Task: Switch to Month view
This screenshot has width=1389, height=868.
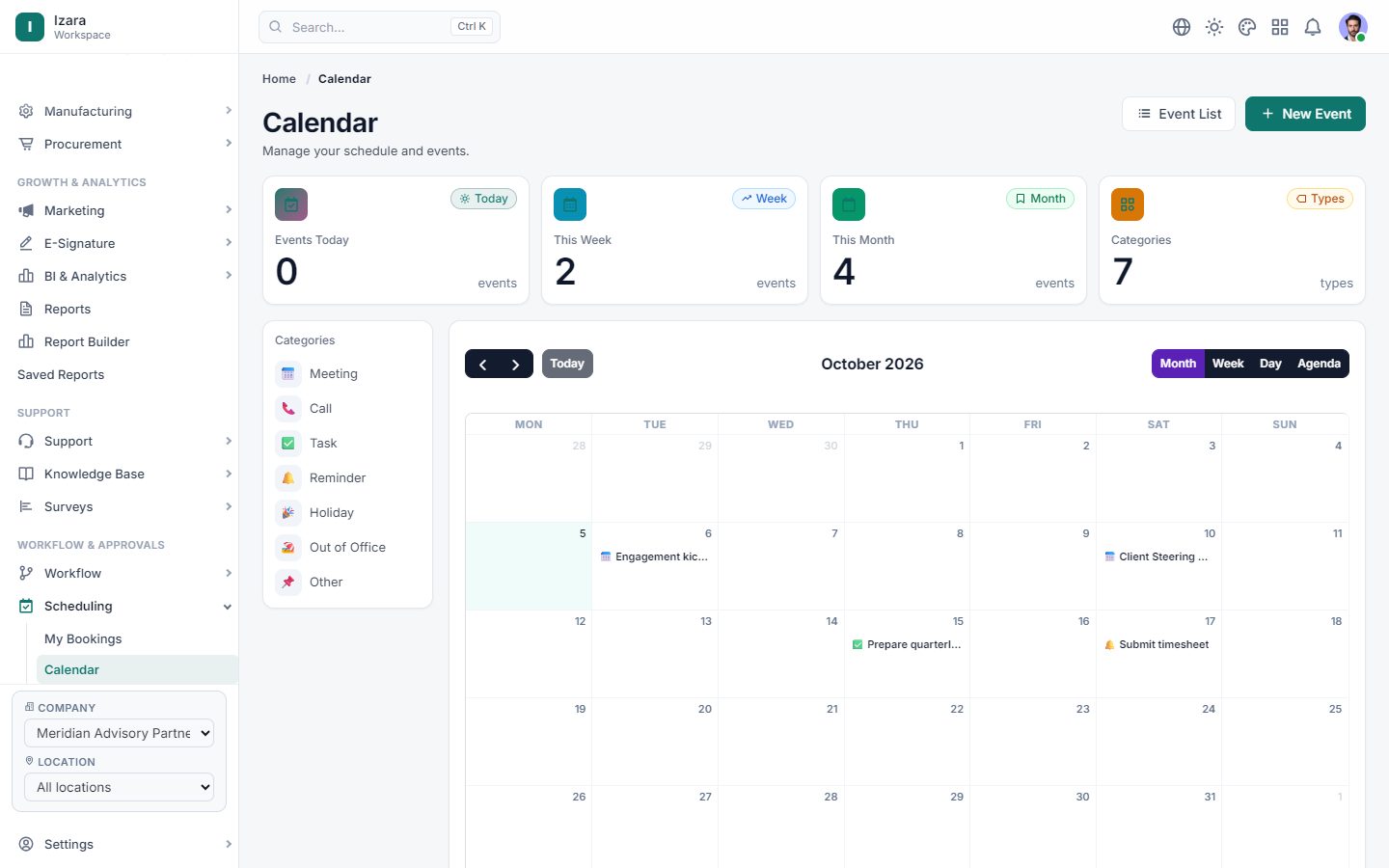Action: pyautogui.click(x=1178, y=364)
